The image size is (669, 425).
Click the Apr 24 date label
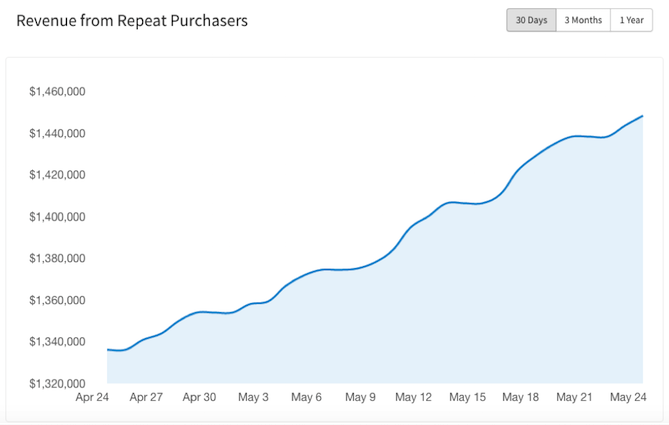(93, 397)
